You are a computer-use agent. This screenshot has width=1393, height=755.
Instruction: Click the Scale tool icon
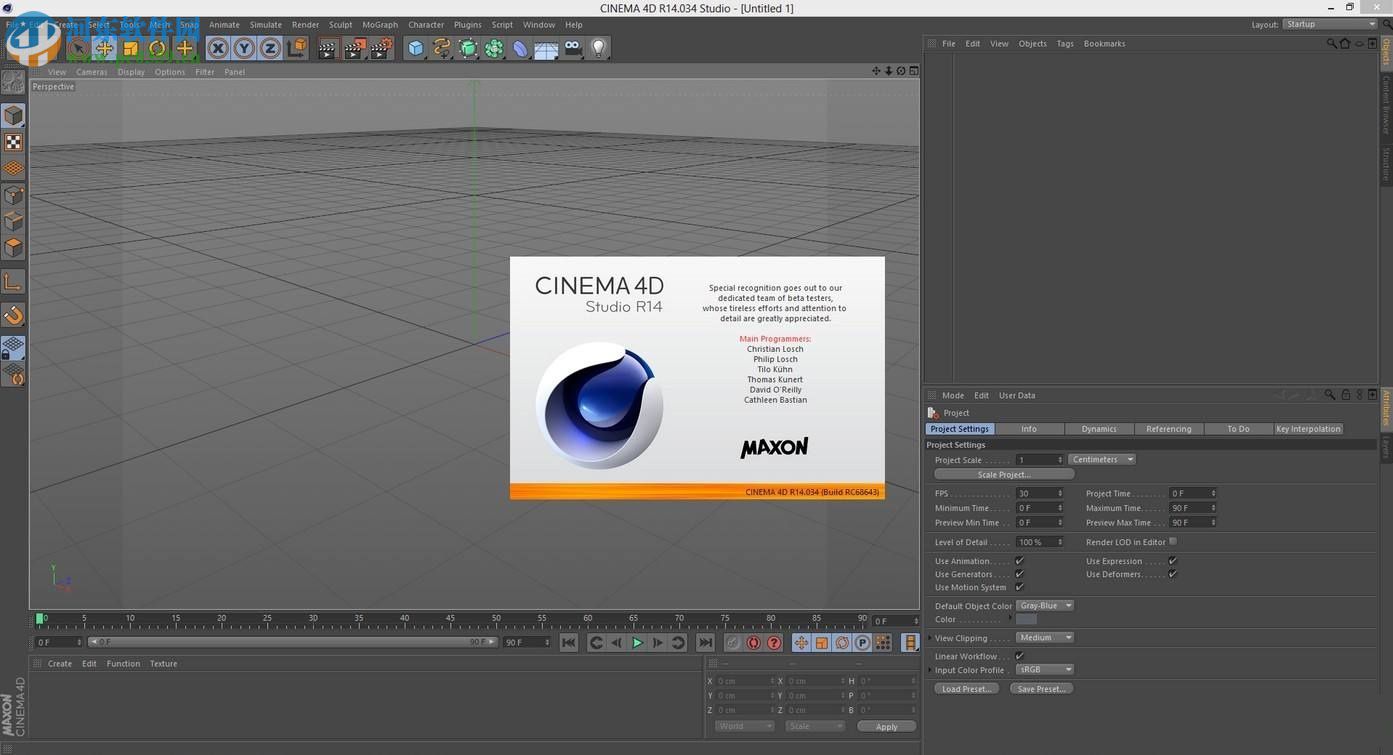click(131, 48)
